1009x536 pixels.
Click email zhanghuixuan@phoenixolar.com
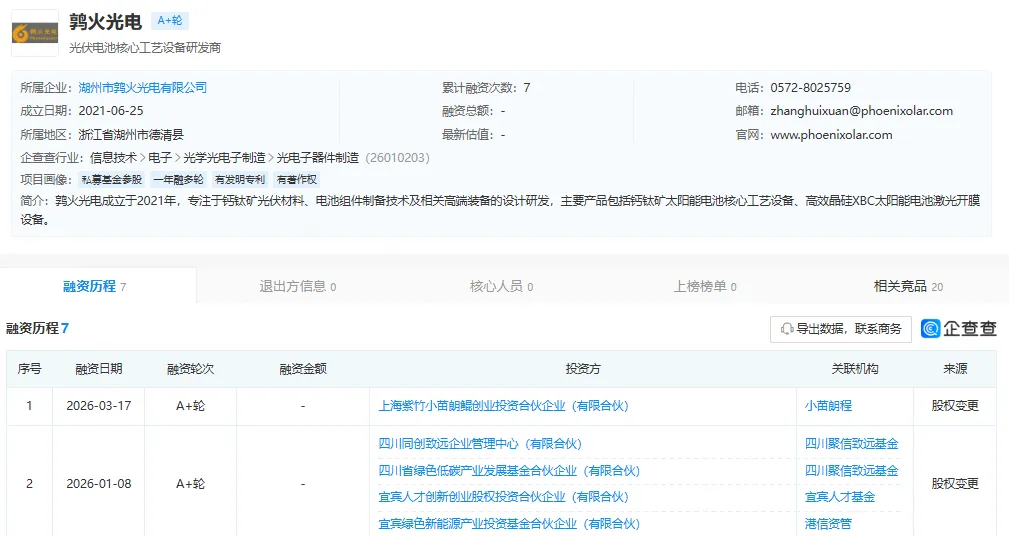862,111
